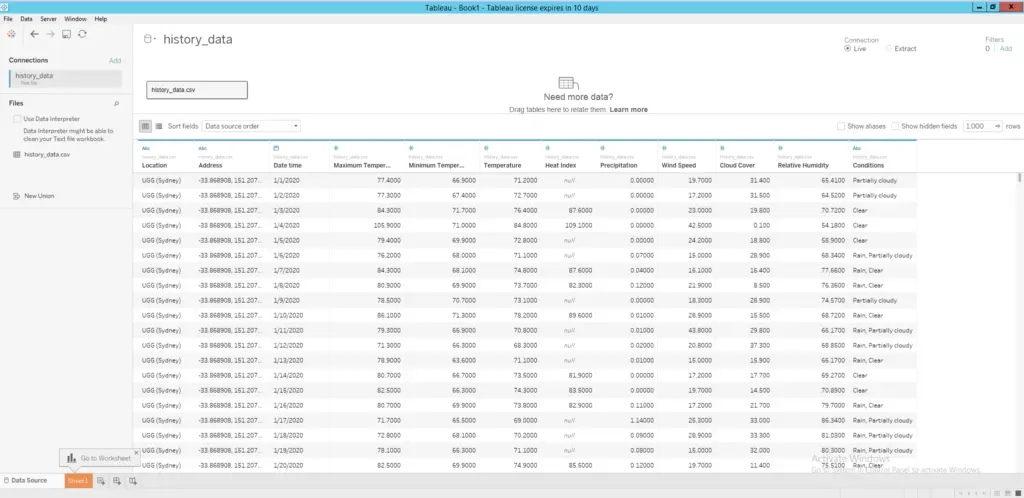Click the Tableau start page logo icon
Viewport: 1024px width, 498px height.
10,34
